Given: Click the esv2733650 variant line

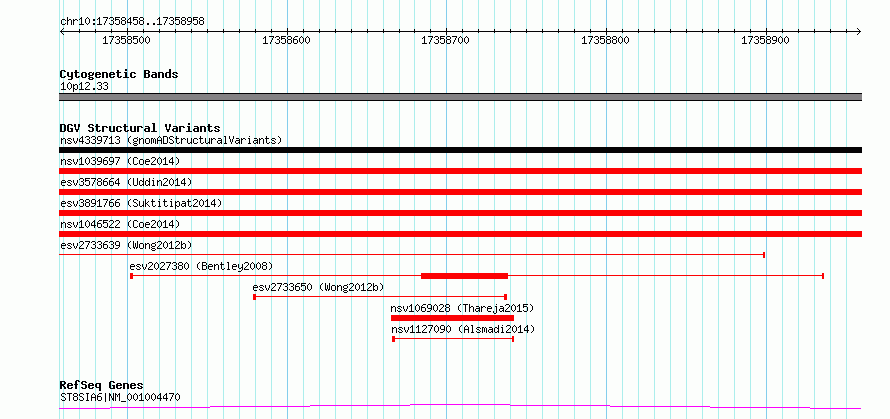Looking at the screenshot, I should point(380,297).
